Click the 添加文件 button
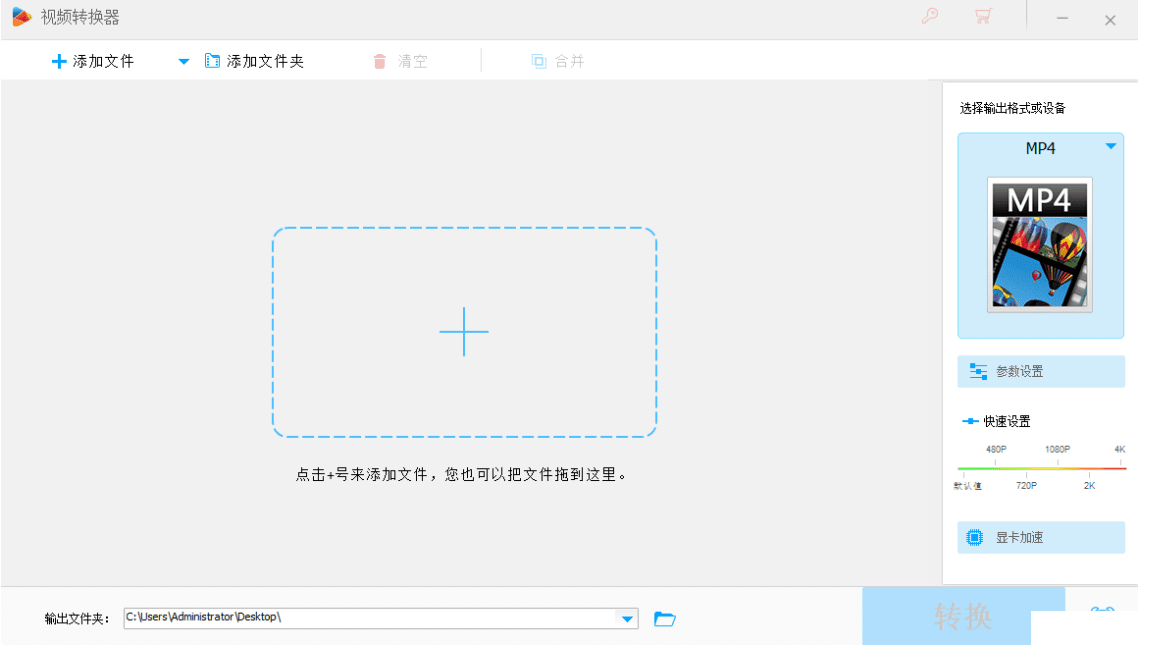The image size is (1154, 662). [x=93, y=62]
